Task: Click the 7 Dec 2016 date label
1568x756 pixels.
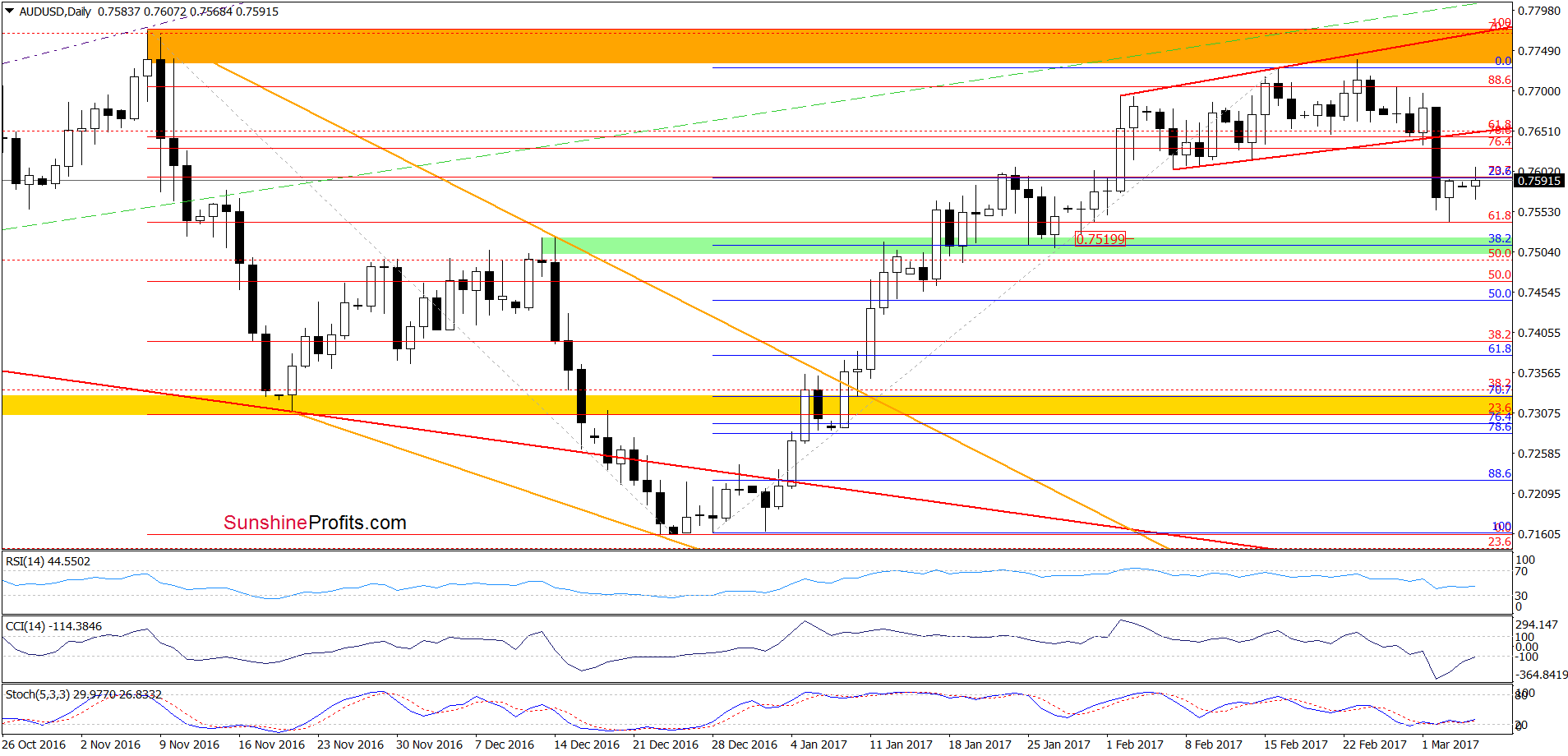Action: coord(505,744)
